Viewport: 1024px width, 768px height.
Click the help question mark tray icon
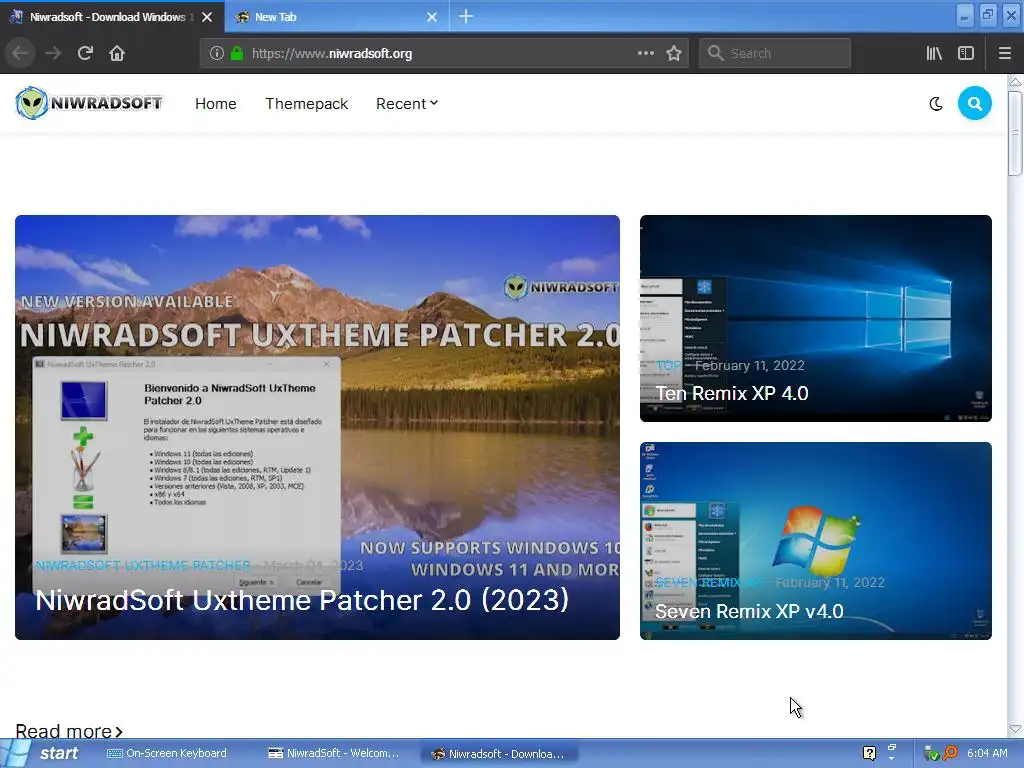point(869,753)
